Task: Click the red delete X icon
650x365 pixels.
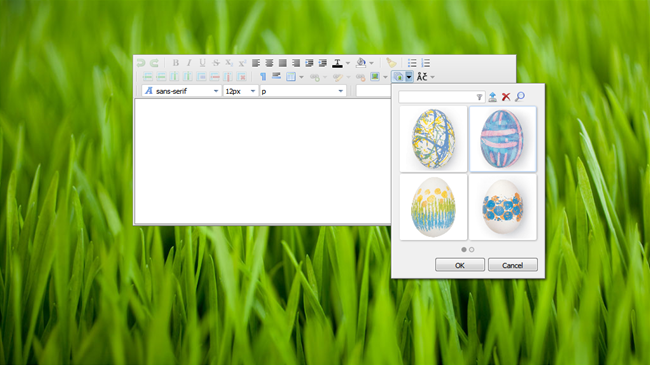Action: point(506,97)
